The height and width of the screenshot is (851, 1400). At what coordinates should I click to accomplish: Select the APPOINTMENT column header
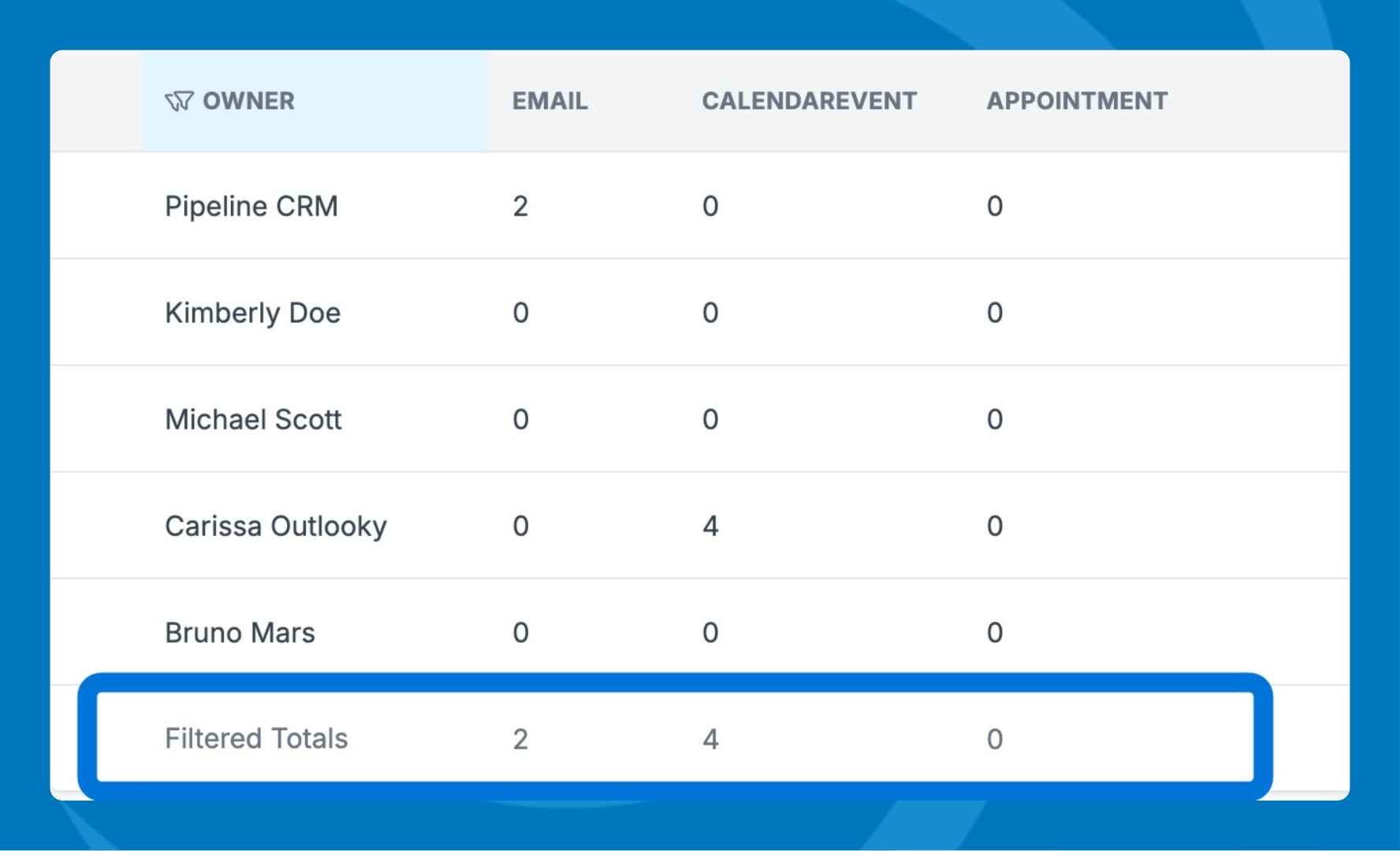(x=1077, y=101)
